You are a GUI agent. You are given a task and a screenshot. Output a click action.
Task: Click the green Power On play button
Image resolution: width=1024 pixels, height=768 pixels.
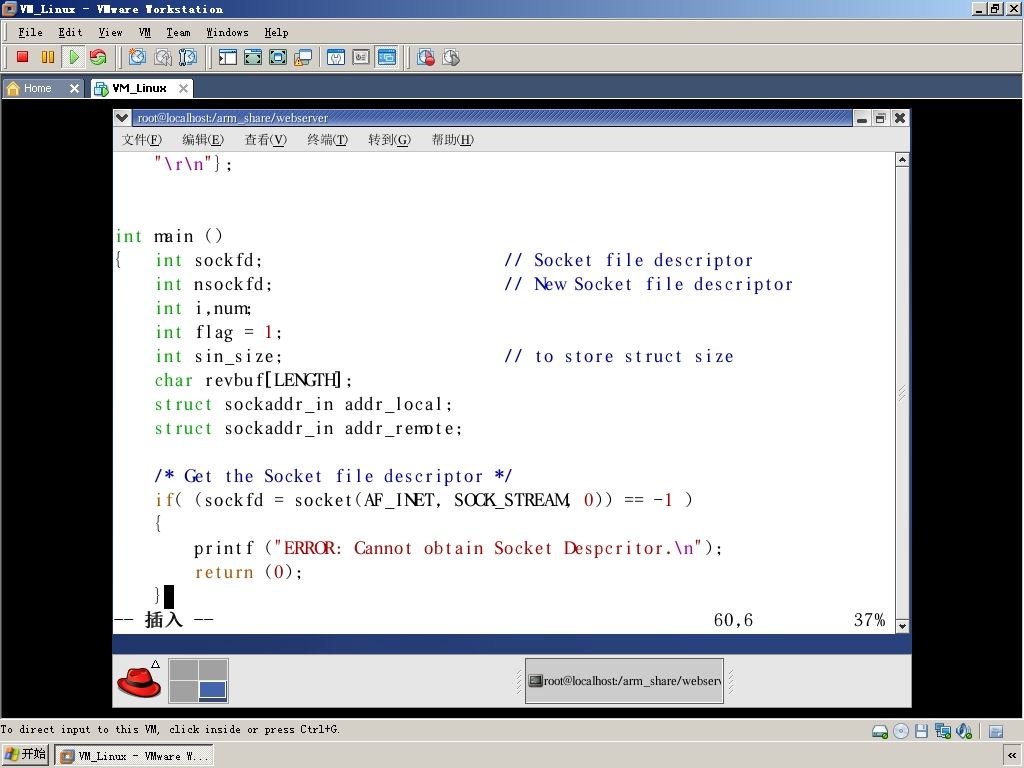click(x=74, y=57)
